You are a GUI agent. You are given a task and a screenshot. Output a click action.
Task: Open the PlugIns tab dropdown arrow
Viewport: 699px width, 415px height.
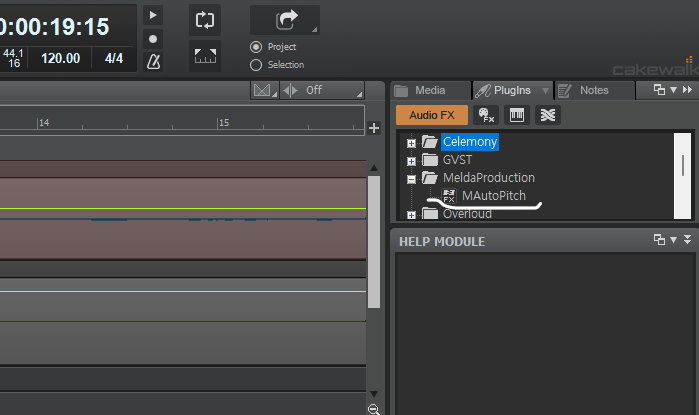545,91
